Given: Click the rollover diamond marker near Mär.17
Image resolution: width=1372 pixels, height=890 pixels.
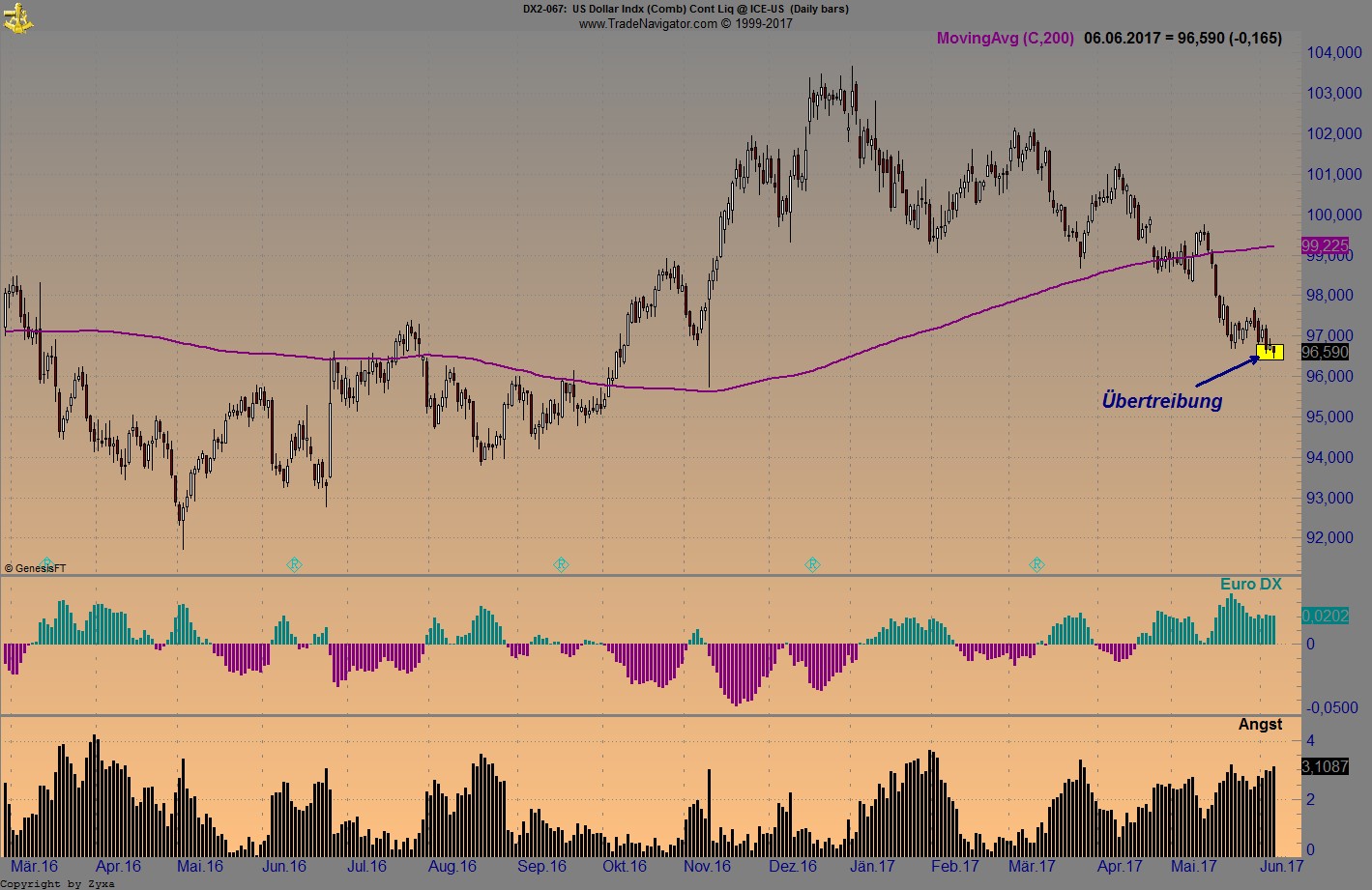Looking at the screenshot, I should click(1036, 564).
